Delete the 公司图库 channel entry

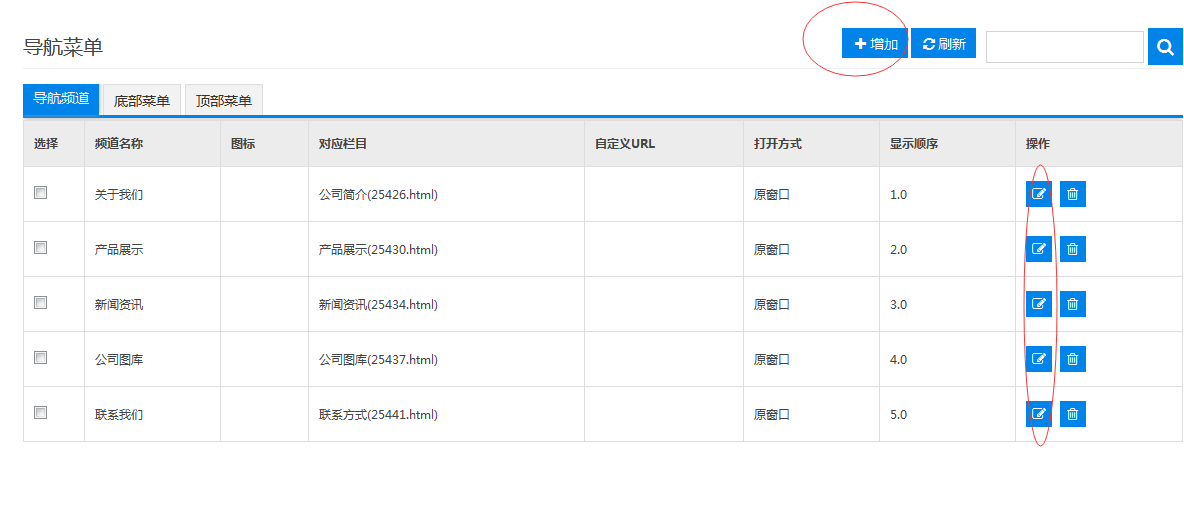pyautogui.click(x=1072, y=359)
